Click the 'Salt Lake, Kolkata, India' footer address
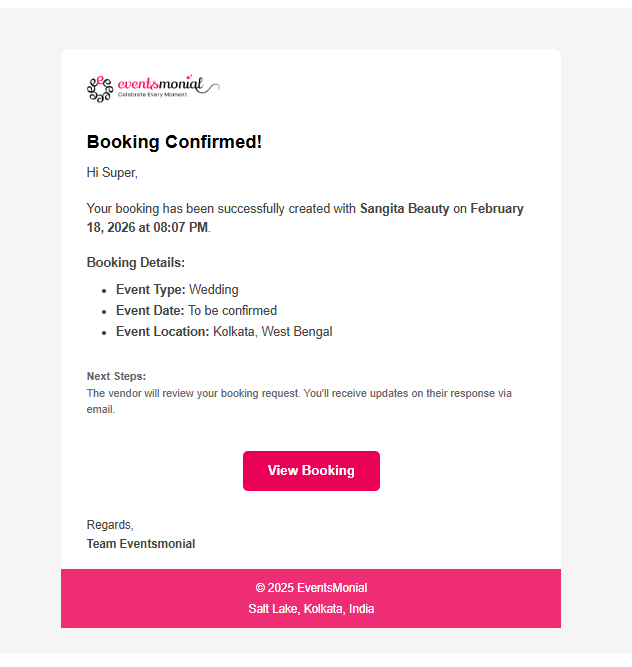The image size is (632, 667). [311, 609]
